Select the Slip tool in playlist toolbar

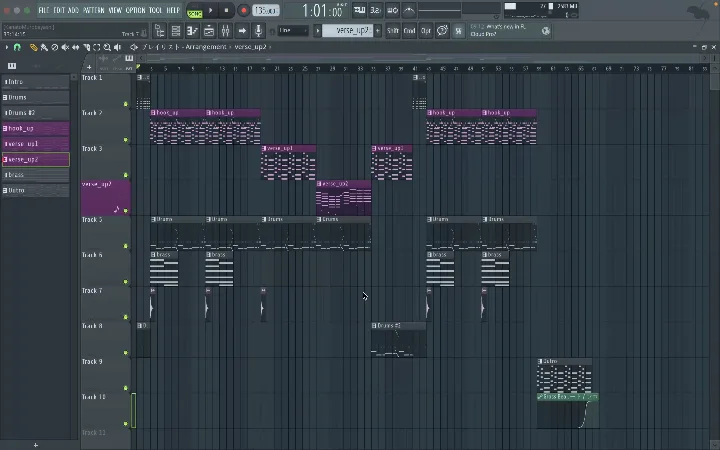tap(76, 47)
